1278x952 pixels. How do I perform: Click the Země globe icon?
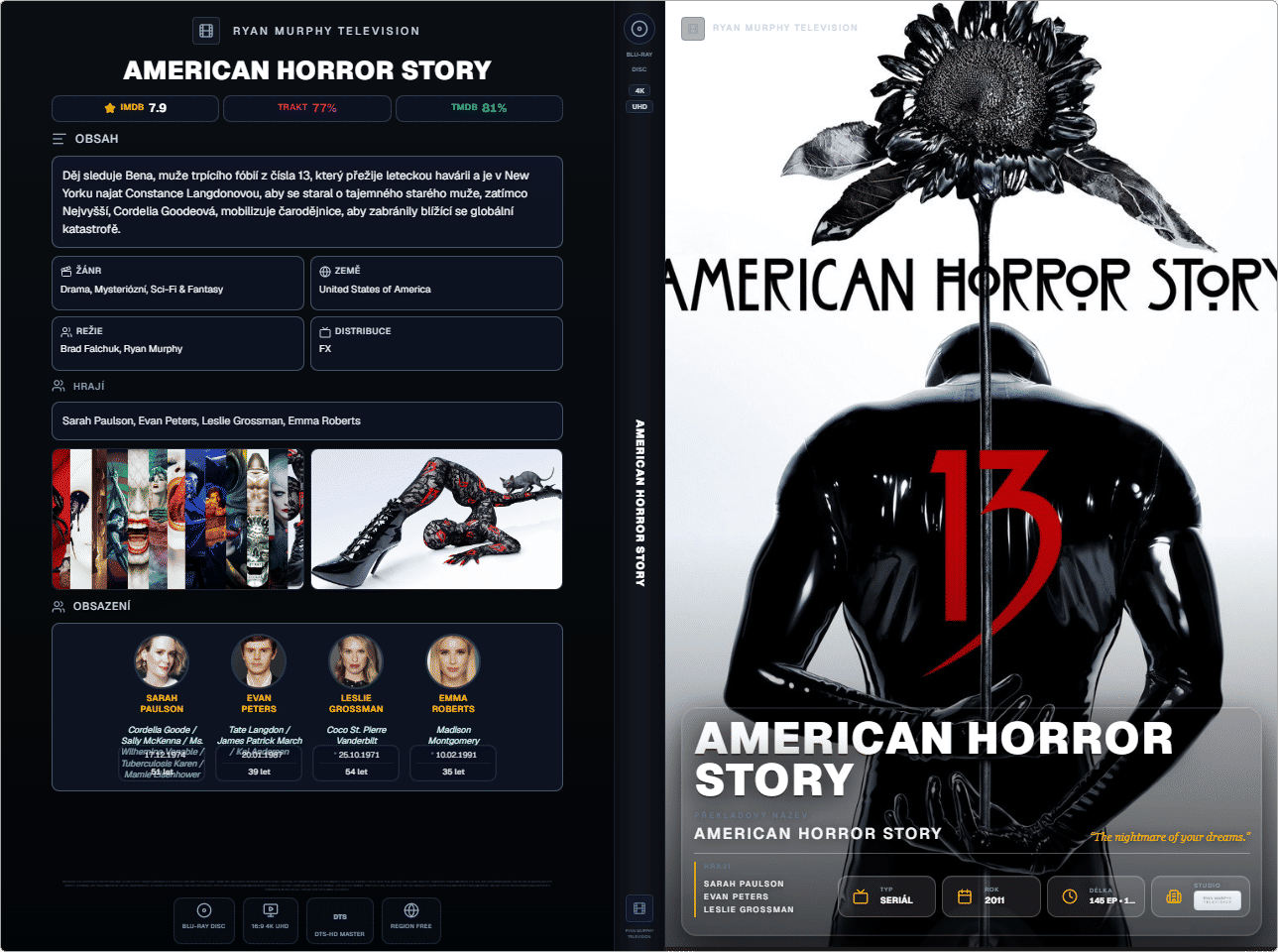325,271
